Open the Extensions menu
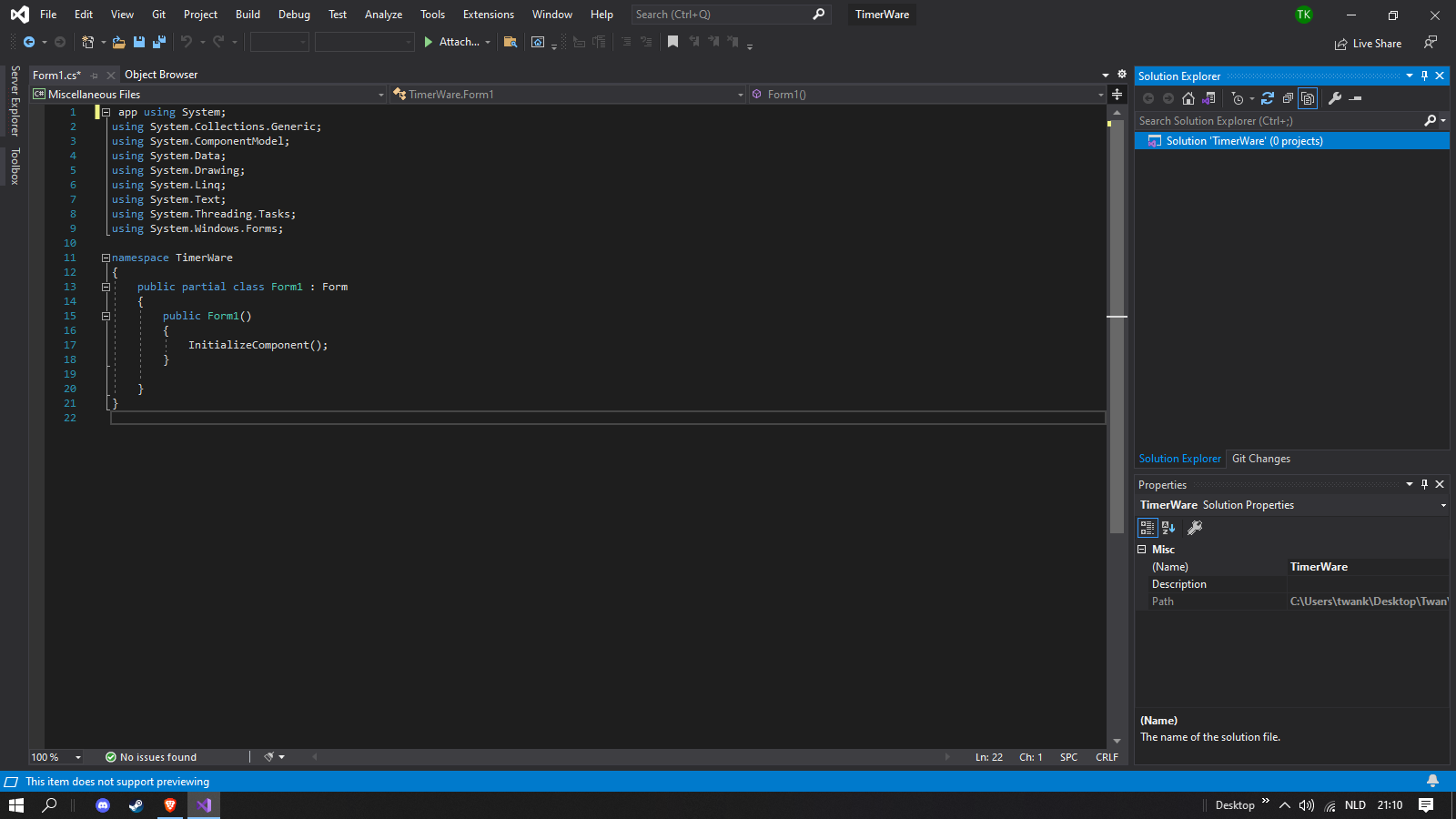Image resolution: width=1456 pixels, height=819 pixels. [488, 15]
